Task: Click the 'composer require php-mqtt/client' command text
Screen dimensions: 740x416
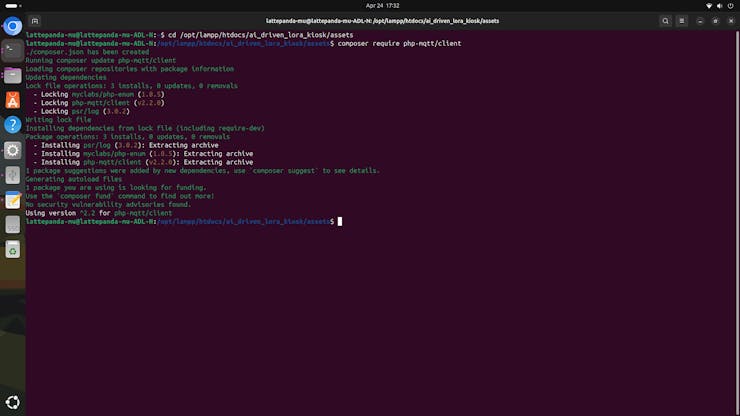Action: pos(399,43)
